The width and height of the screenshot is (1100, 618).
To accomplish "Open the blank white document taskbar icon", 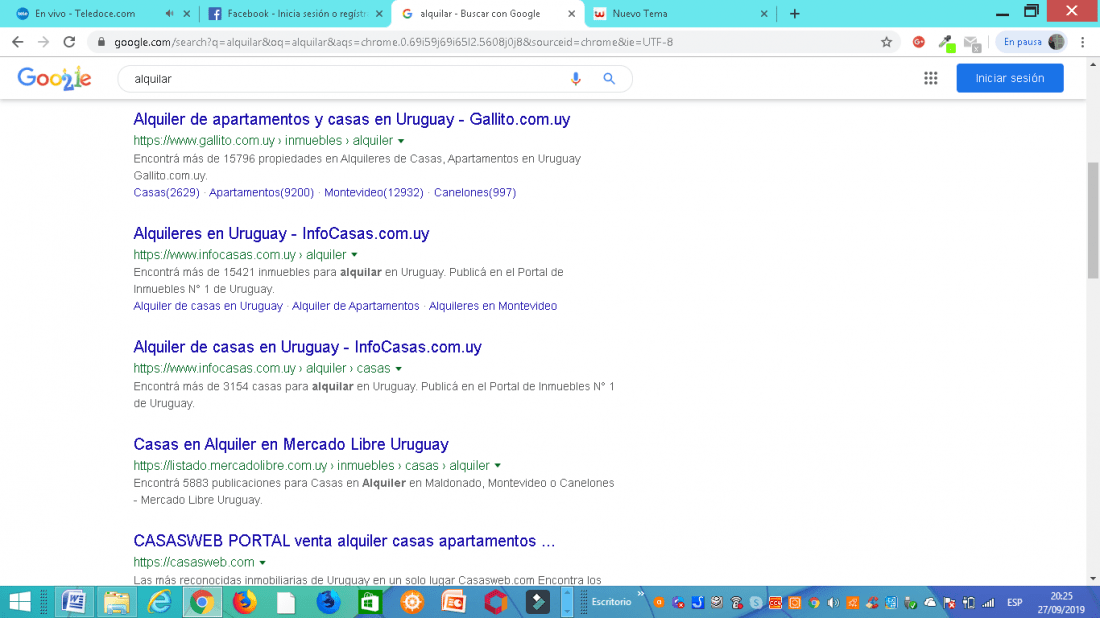I will point(286,602).
